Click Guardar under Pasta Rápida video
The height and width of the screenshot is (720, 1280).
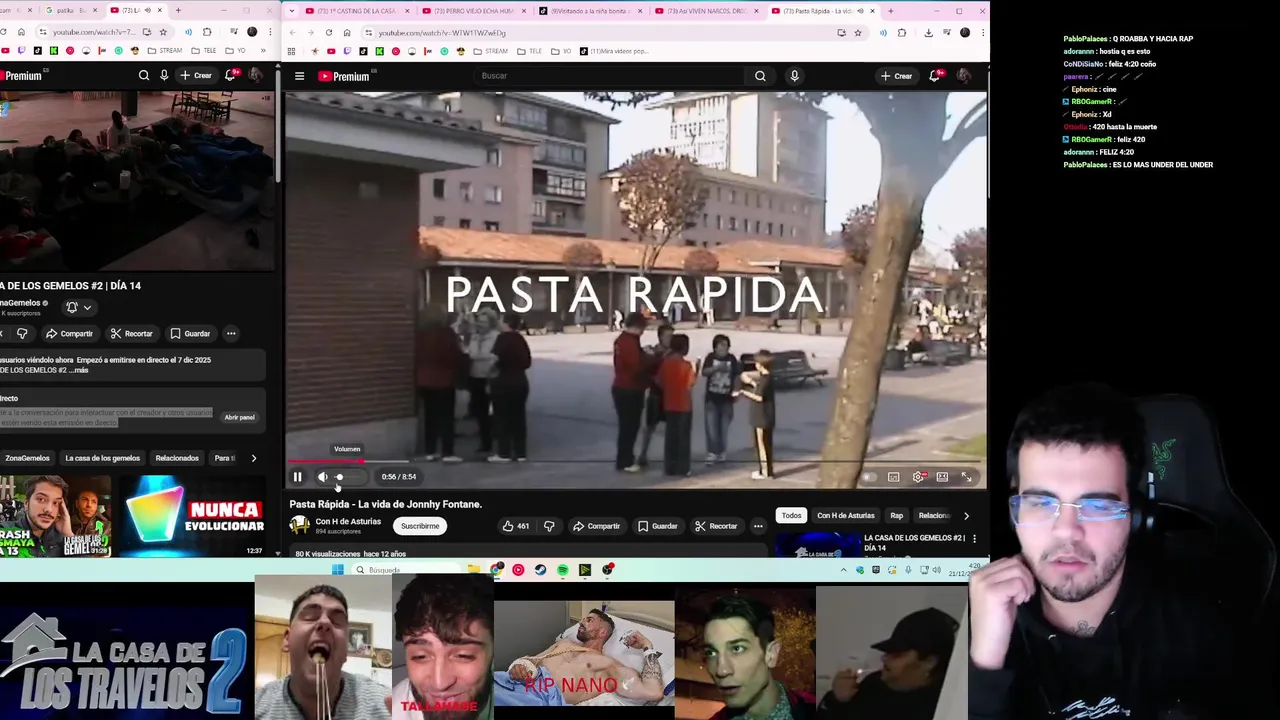click(x=657, y=526)
